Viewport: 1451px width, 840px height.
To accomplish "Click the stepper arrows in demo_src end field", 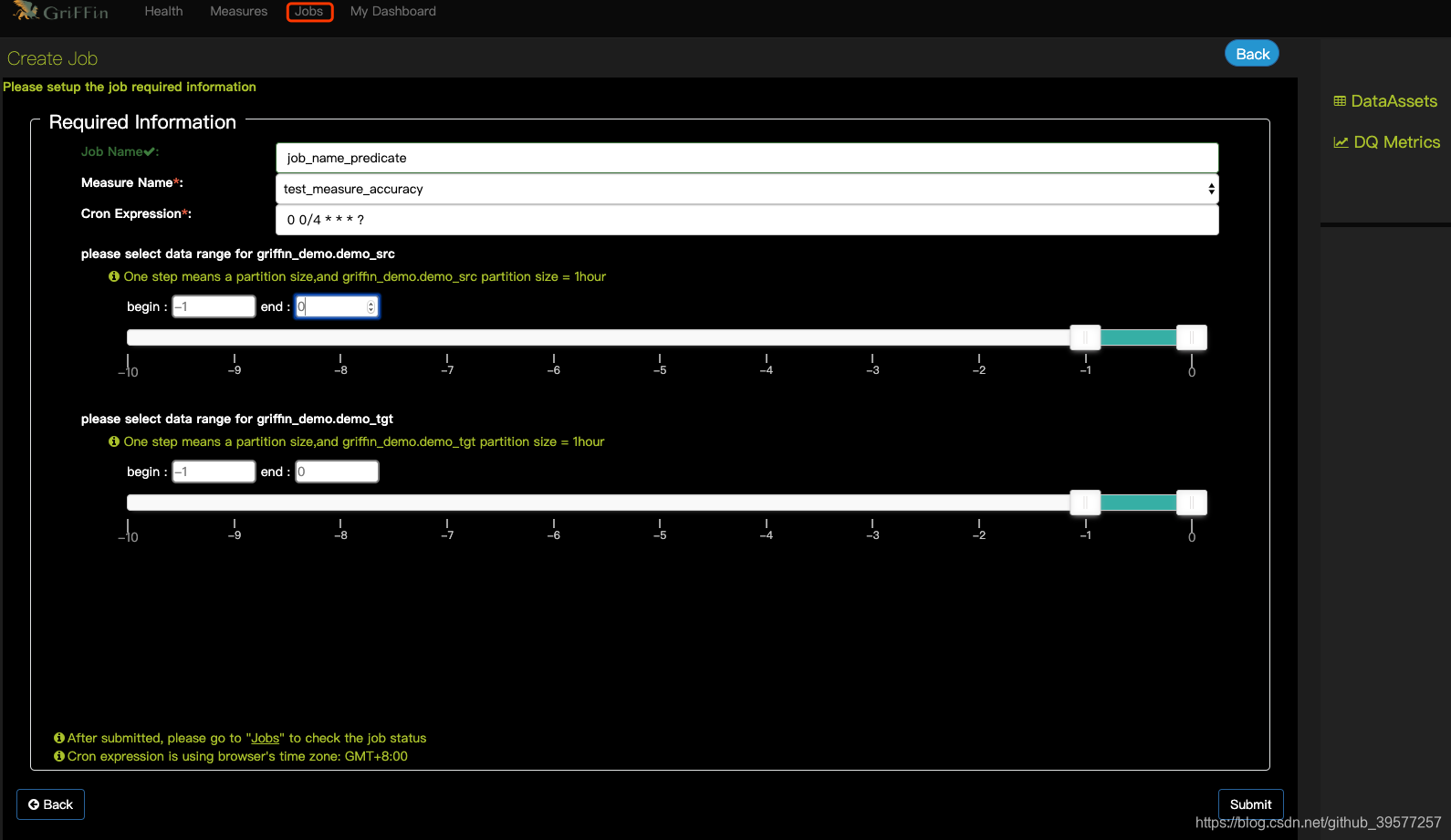I will point(371,307).
